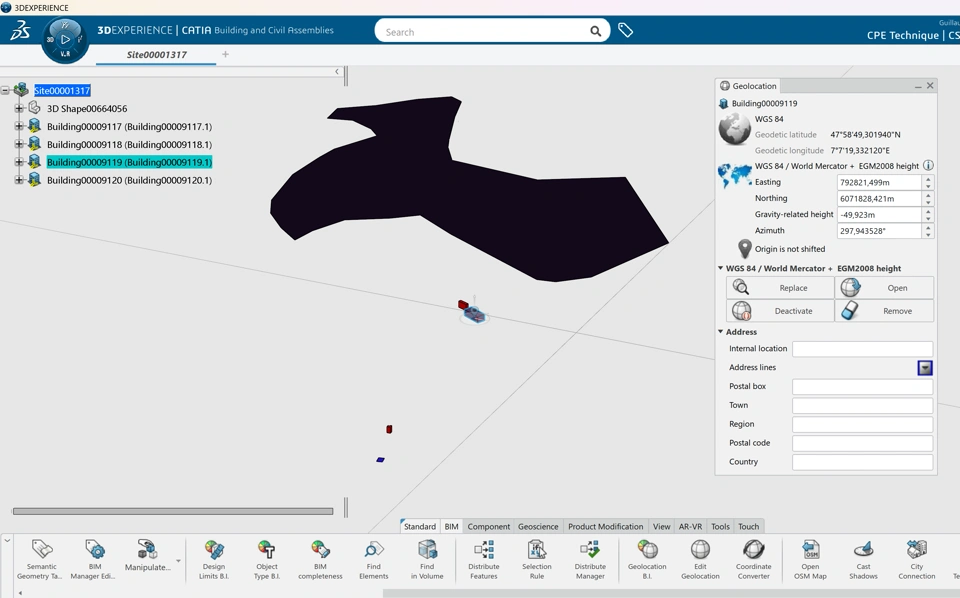Run BIM completeness check

(320, 559)
